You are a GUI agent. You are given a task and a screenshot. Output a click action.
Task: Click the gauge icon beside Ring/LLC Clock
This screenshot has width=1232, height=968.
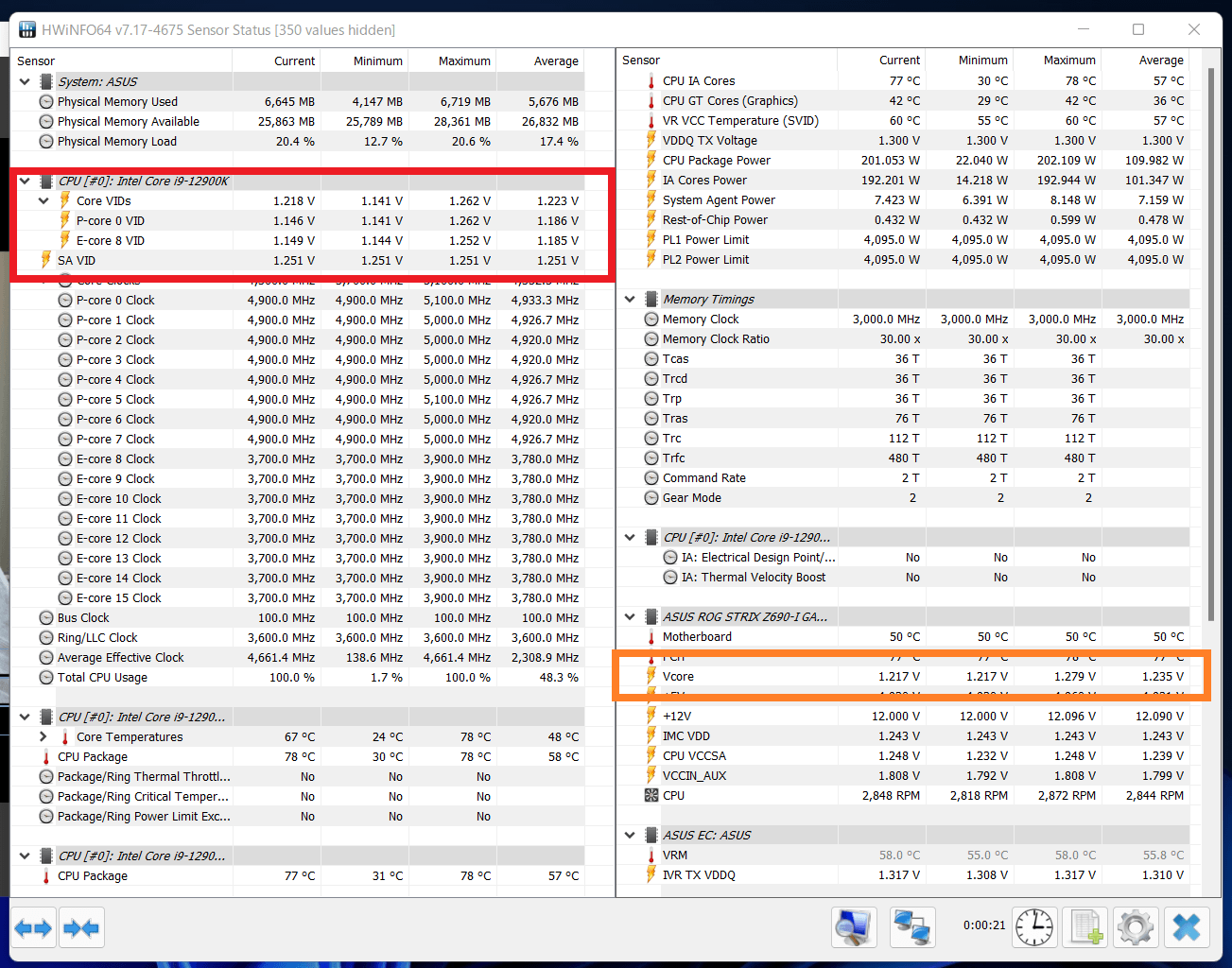pyautogui.click(x=46, y=637)
